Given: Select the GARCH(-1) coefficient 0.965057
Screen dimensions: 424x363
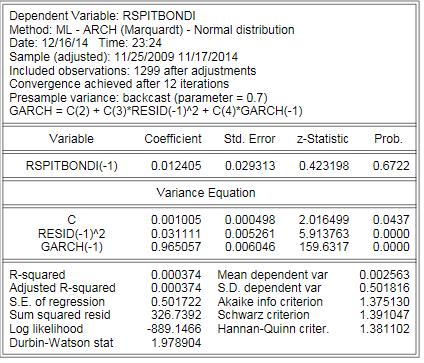Looking at the screenshot, I should 176,247.
